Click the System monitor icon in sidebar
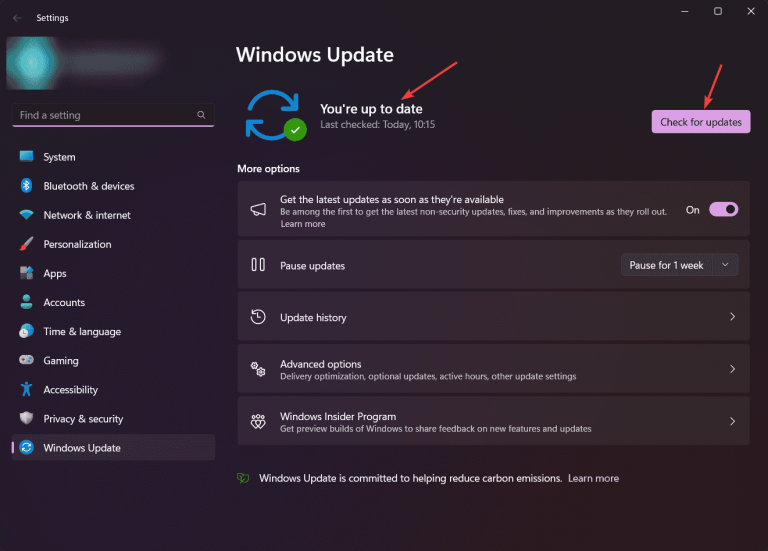Image resolution: width=768 pixels, height=551 pixels. 26,157
